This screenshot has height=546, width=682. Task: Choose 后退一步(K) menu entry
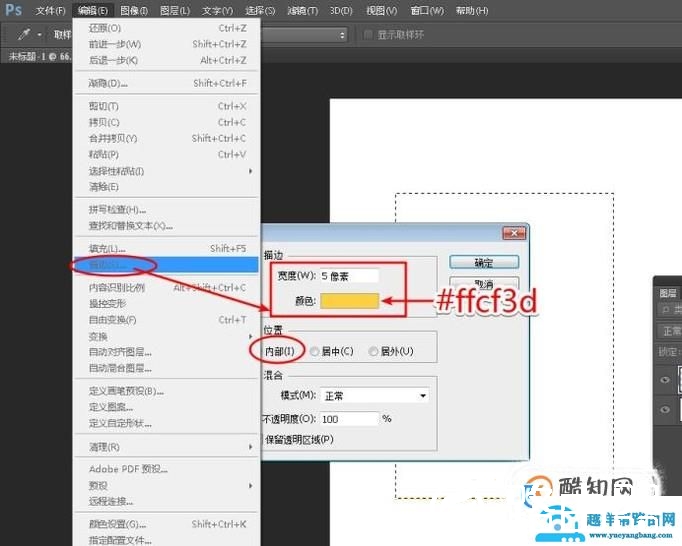tap(167, 60)
